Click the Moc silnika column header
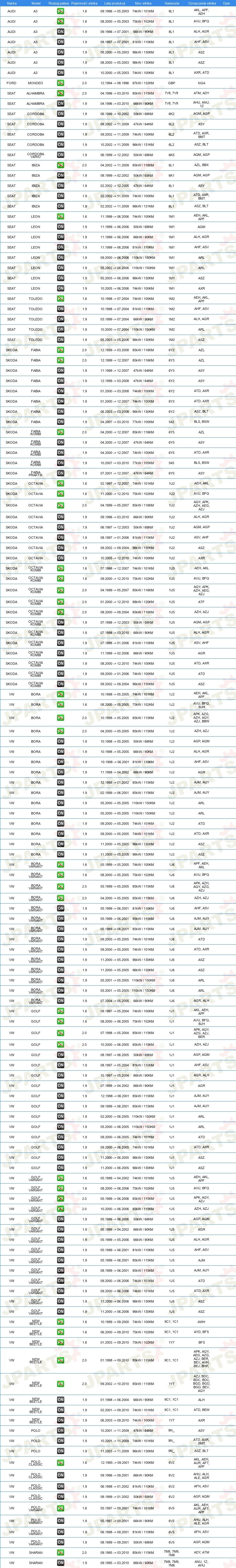This screenshot has height=1568, width=236. tap(143, 3)
